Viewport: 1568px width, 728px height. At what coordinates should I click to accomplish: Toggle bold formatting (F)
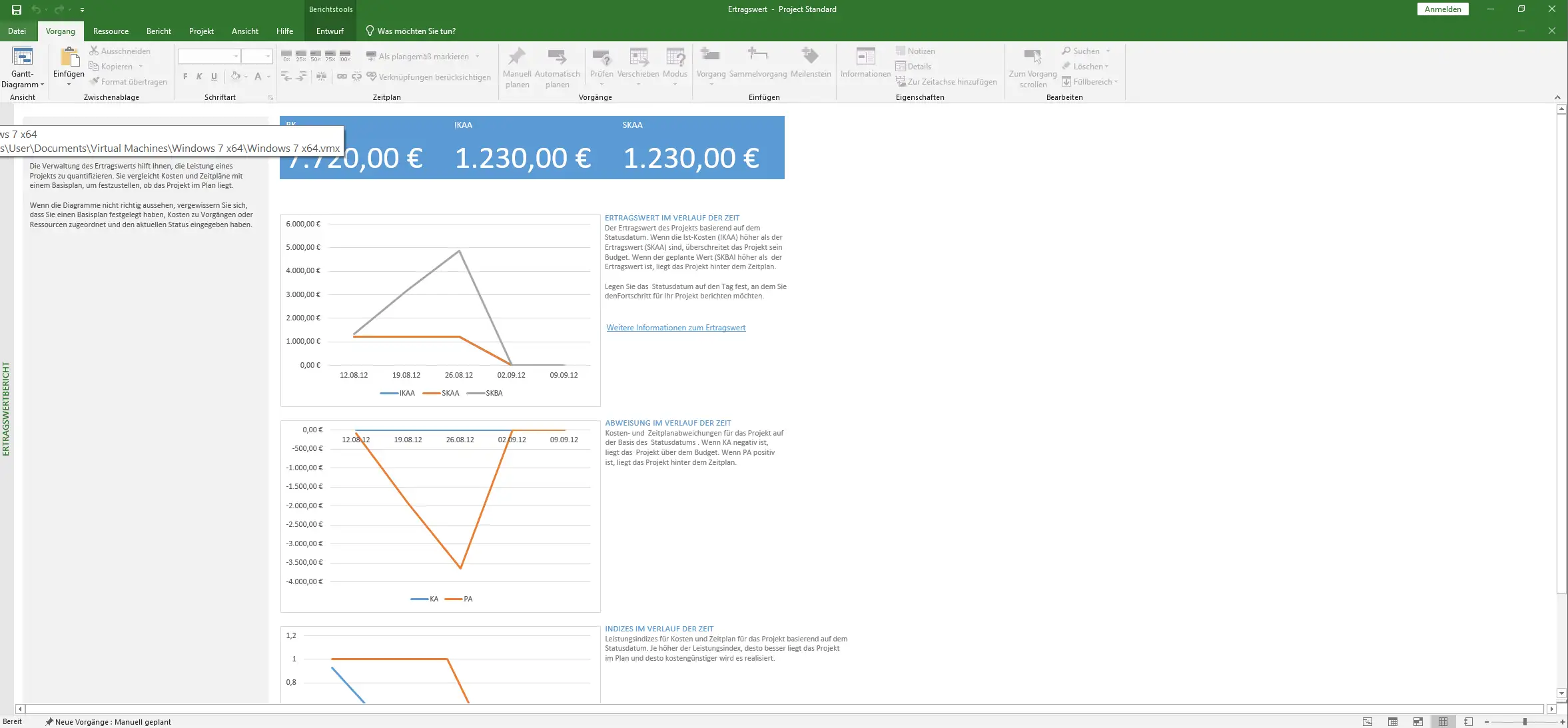[185, 77]
